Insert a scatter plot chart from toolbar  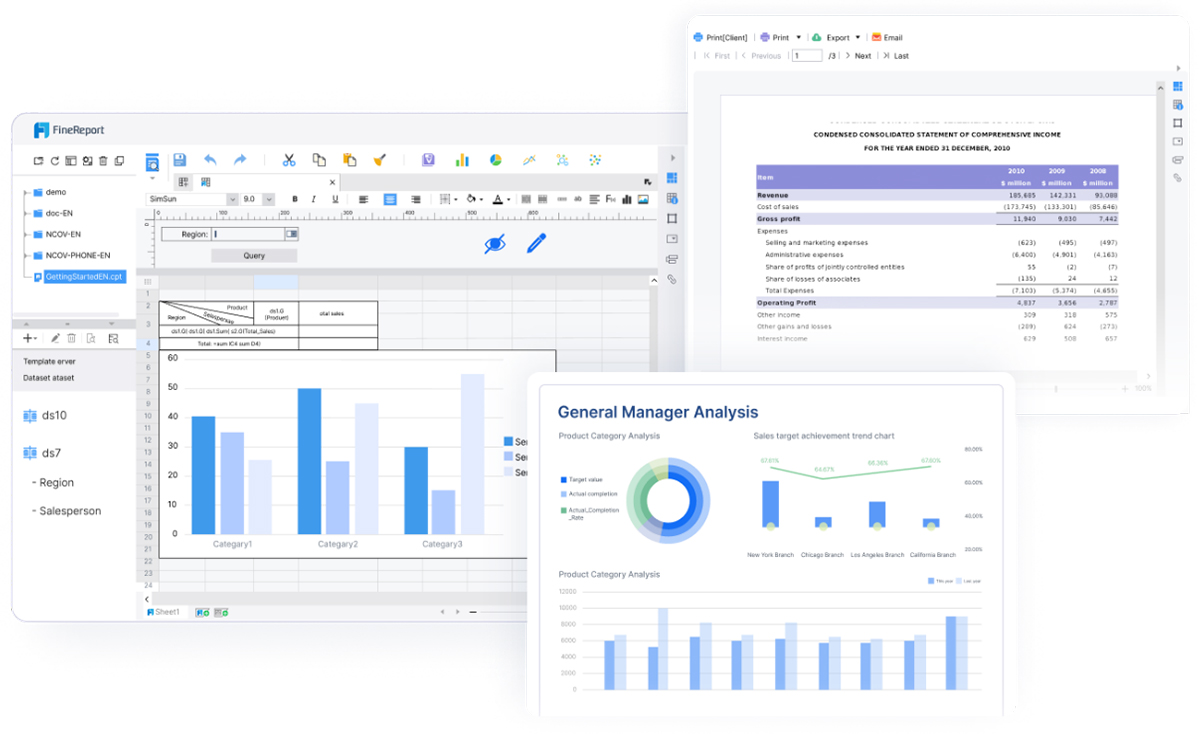pos(595,160)
